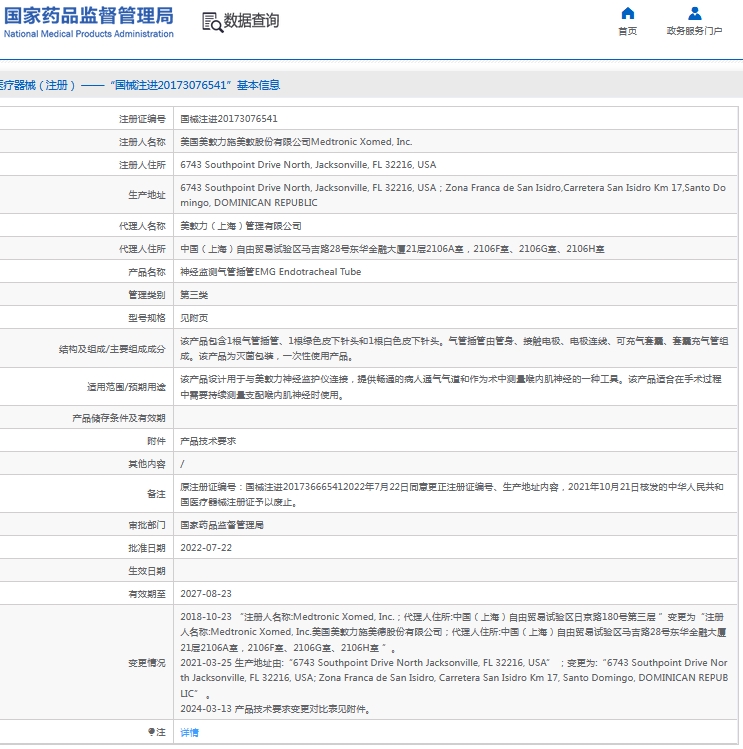Click the 2018-10-23 change record entry

coord(453,632)
